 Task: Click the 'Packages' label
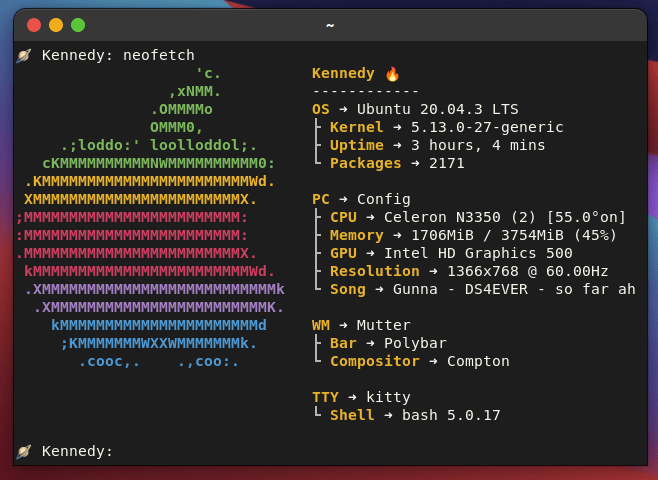tap(365, 164)
